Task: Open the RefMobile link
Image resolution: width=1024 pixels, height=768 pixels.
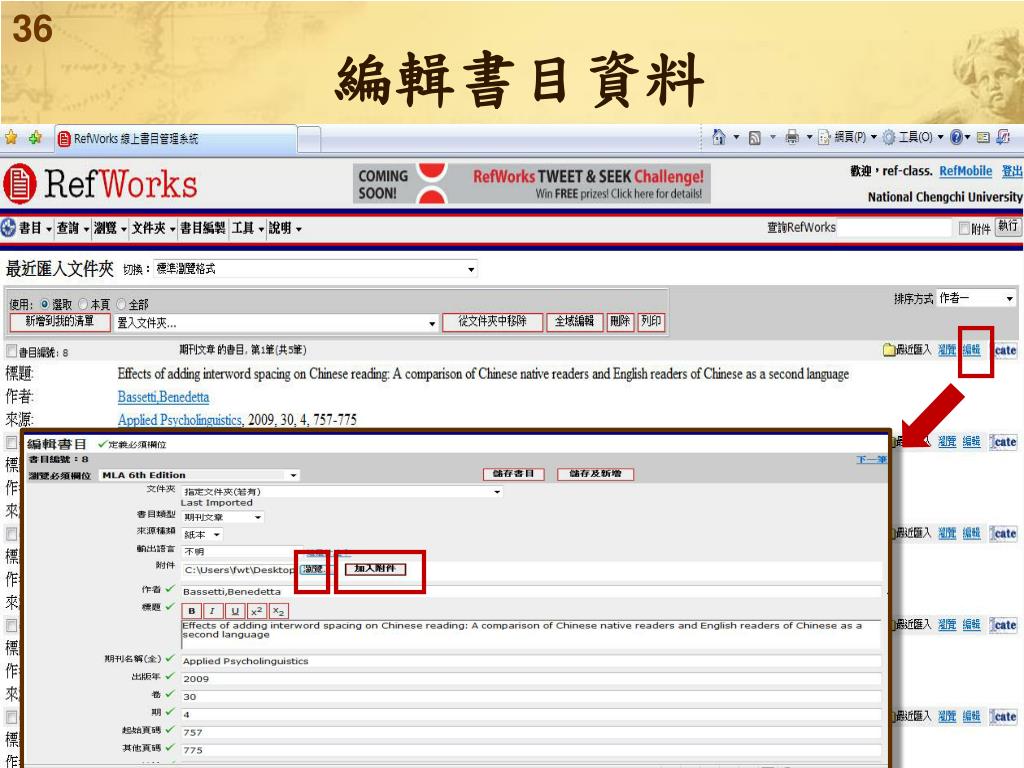Action: (x=965, y=171)
